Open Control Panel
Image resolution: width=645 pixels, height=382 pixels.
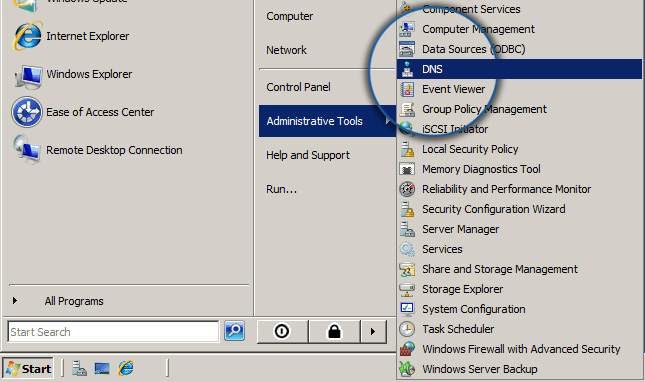click(298, 87)
